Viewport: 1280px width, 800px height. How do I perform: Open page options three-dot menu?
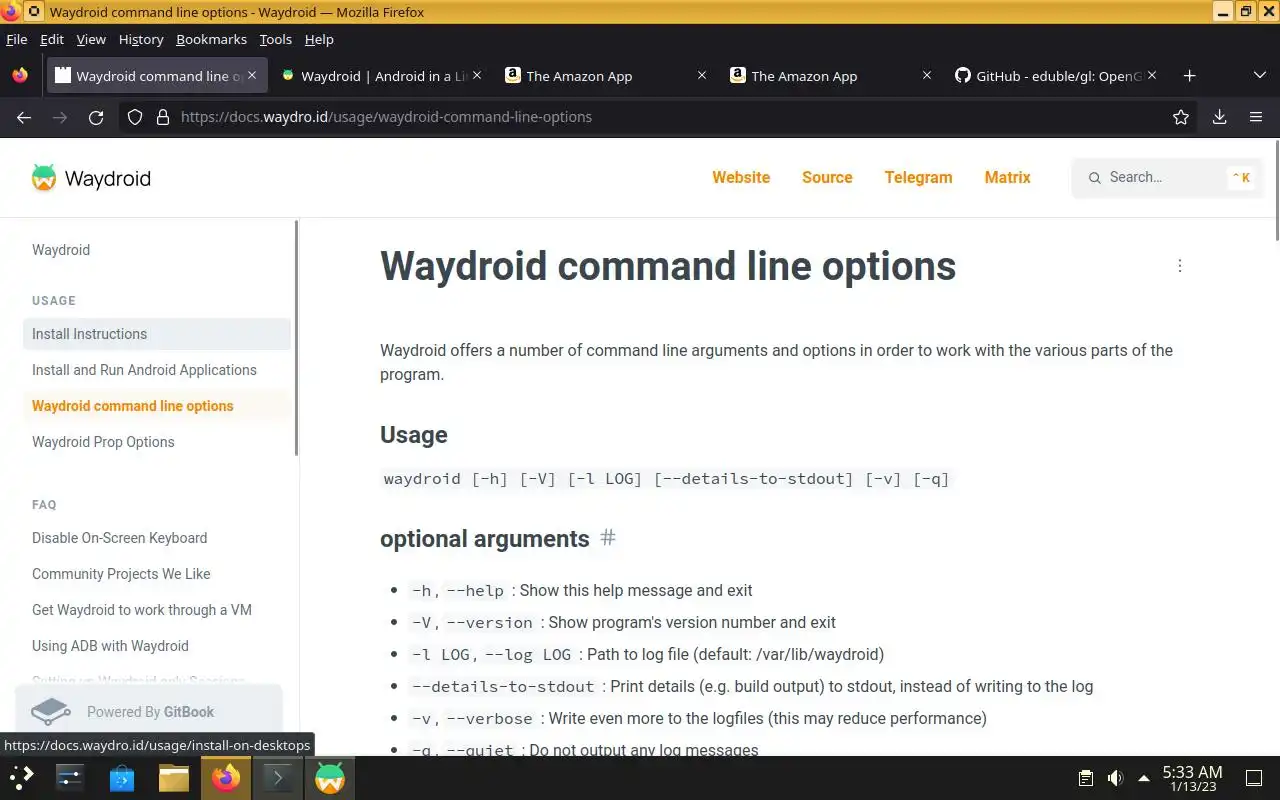(x=1180, y=266)
